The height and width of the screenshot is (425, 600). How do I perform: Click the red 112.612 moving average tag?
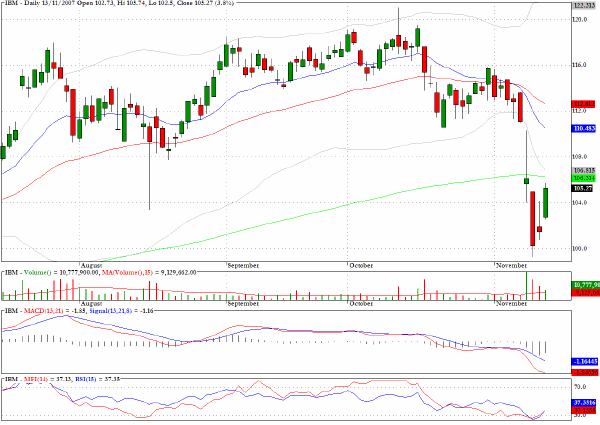click(584, 104)
